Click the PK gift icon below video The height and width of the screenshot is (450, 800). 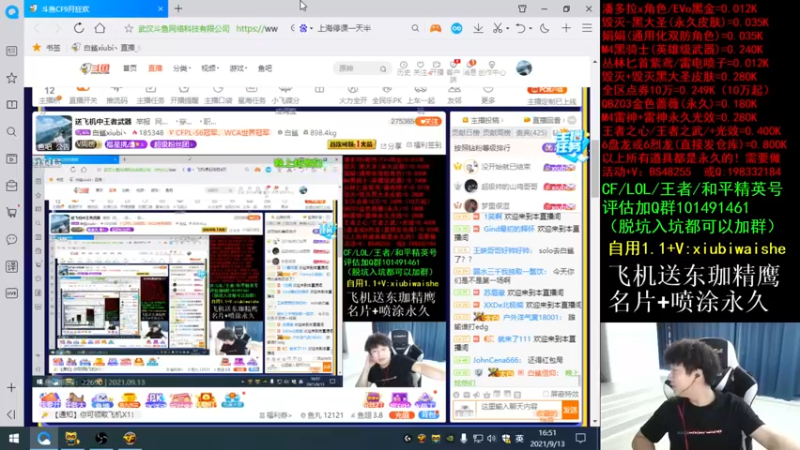pos(155,399)
